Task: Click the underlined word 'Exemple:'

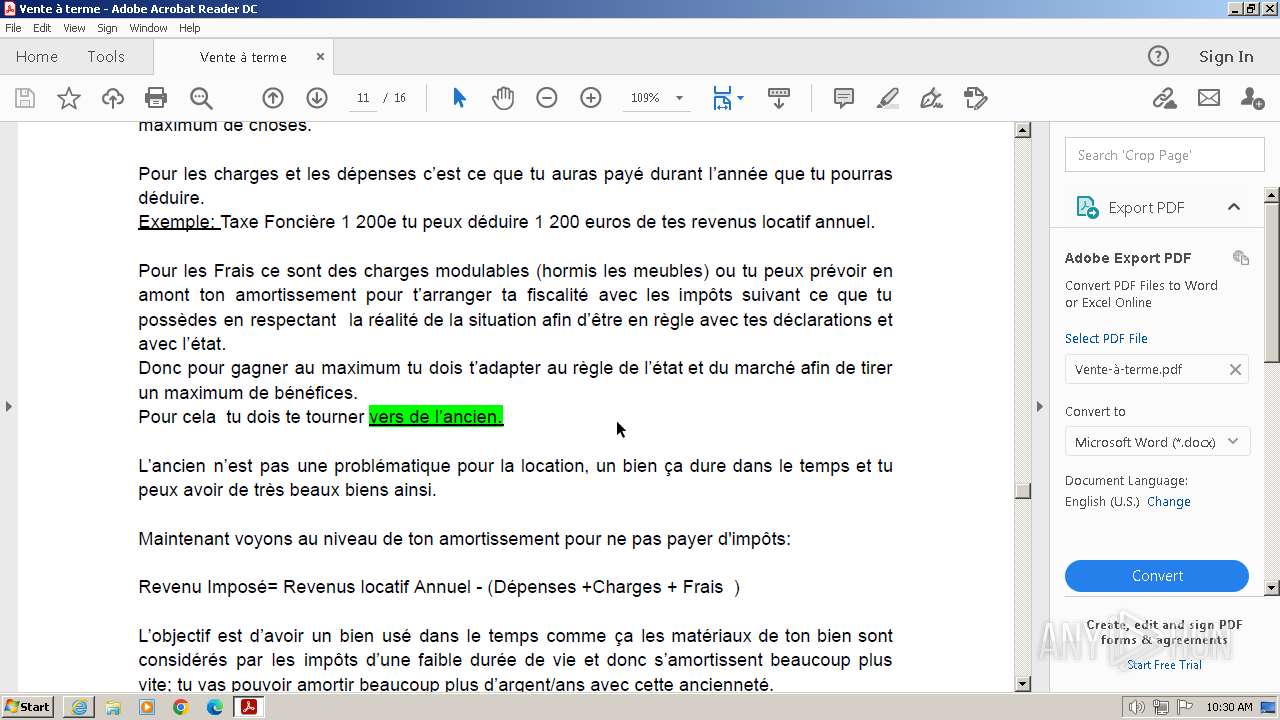Action: (178, 222)
